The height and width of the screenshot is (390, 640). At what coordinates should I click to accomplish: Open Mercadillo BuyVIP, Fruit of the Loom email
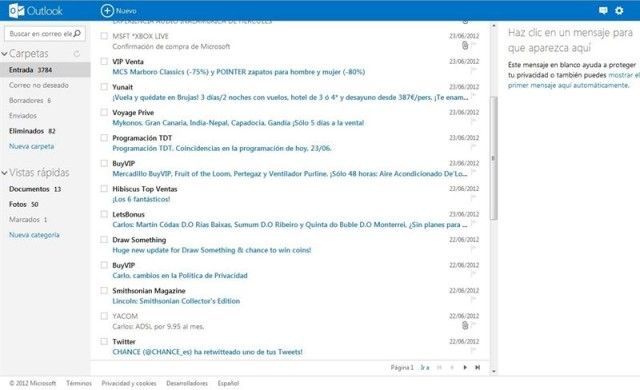point(290,174)
